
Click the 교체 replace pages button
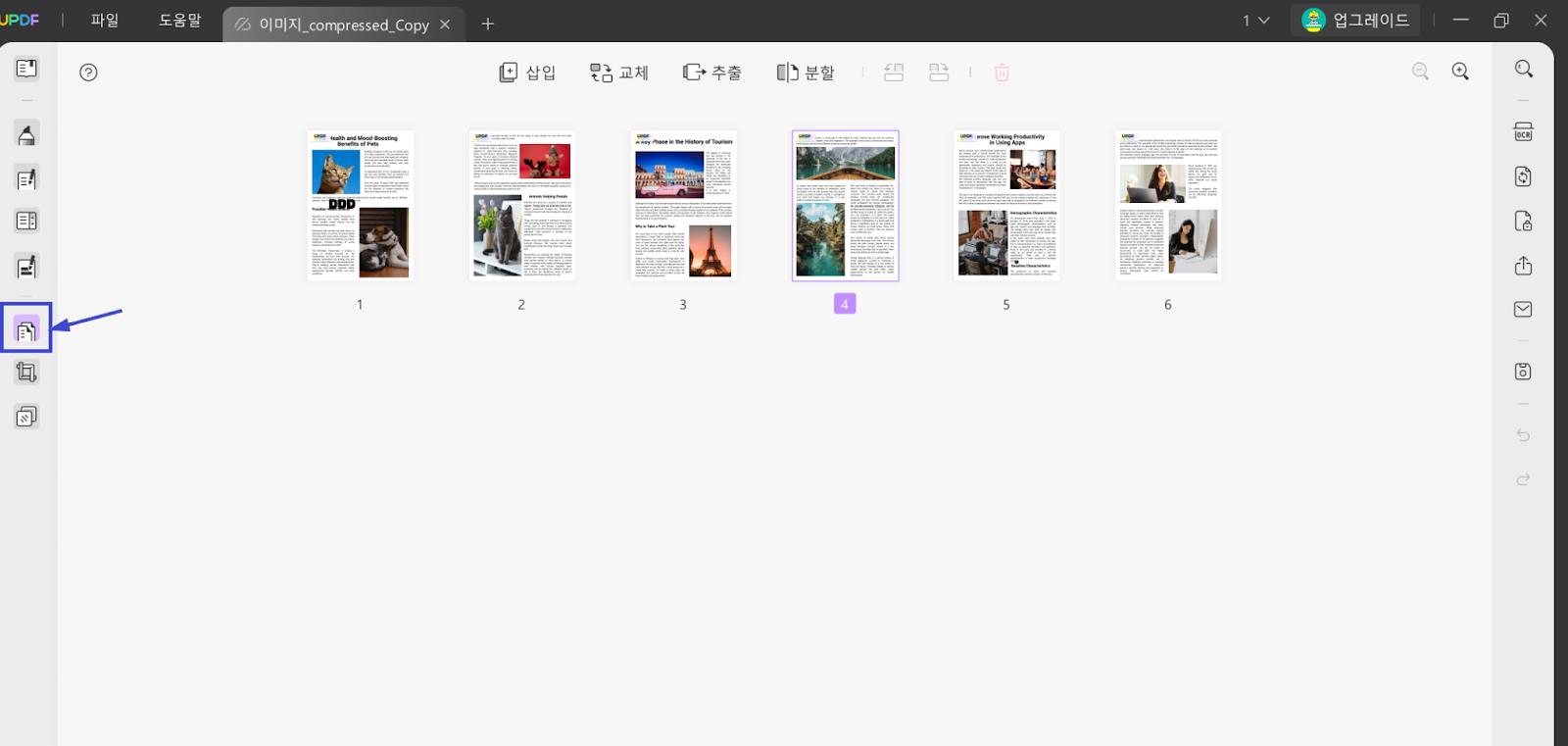(618, 73)
